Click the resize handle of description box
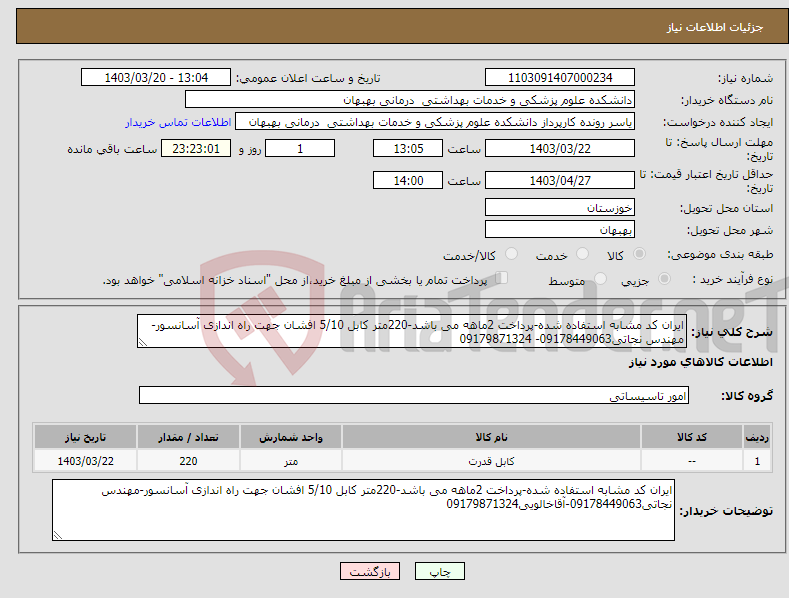The image size is (789, 598). (143, 342)
